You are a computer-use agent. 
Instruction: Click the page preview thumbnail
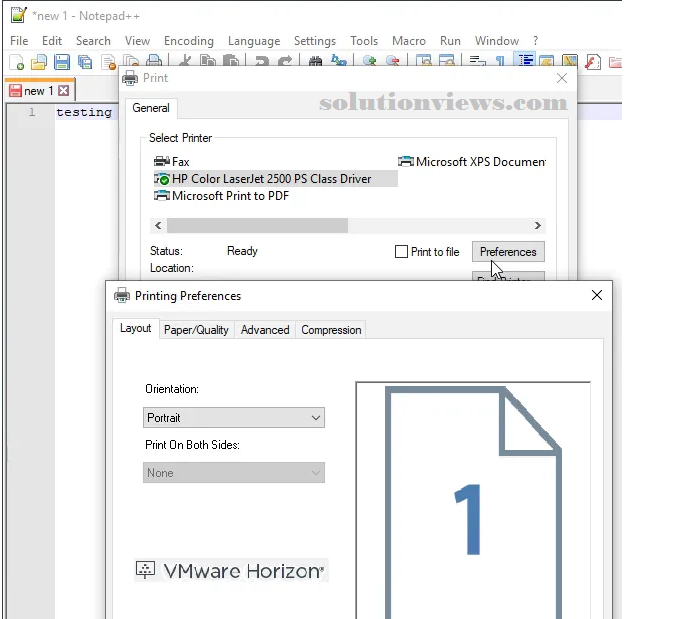pyautogui.click(x=473, y=500)
